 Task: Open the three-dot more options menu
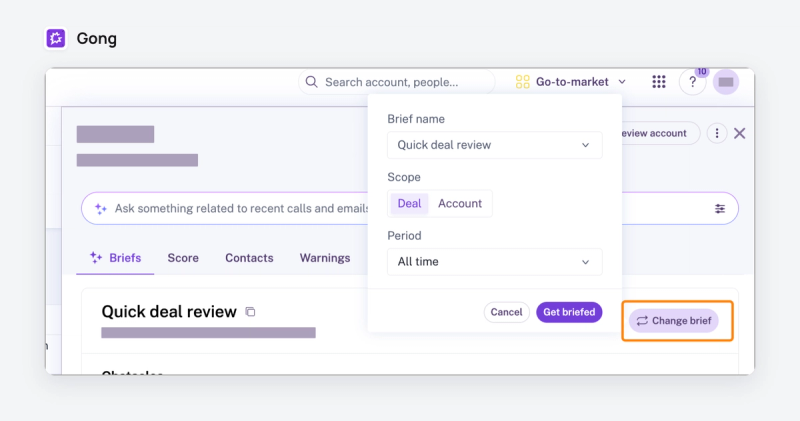tap(717, 133)
